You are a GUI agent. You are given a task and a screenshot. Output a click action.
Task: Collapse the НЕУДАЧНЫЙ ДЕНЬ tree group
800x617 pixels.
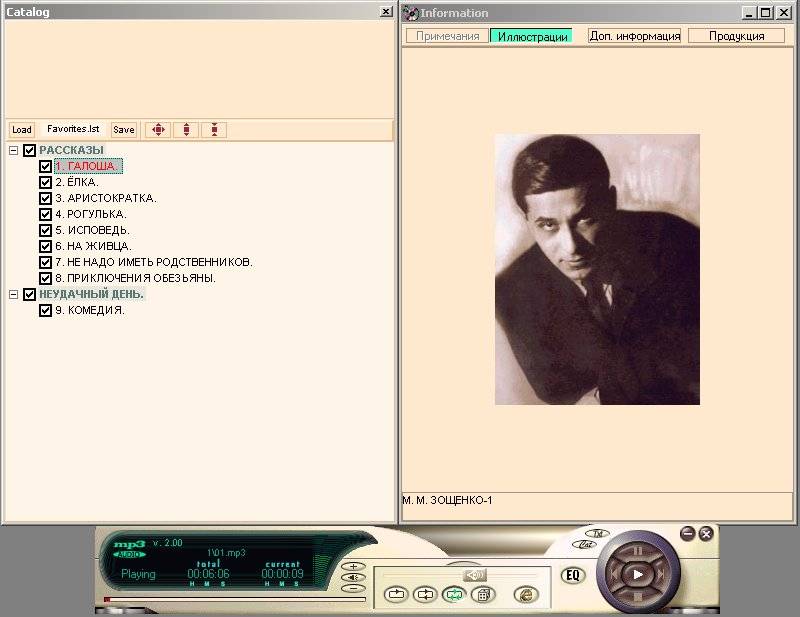click(14, 294)
